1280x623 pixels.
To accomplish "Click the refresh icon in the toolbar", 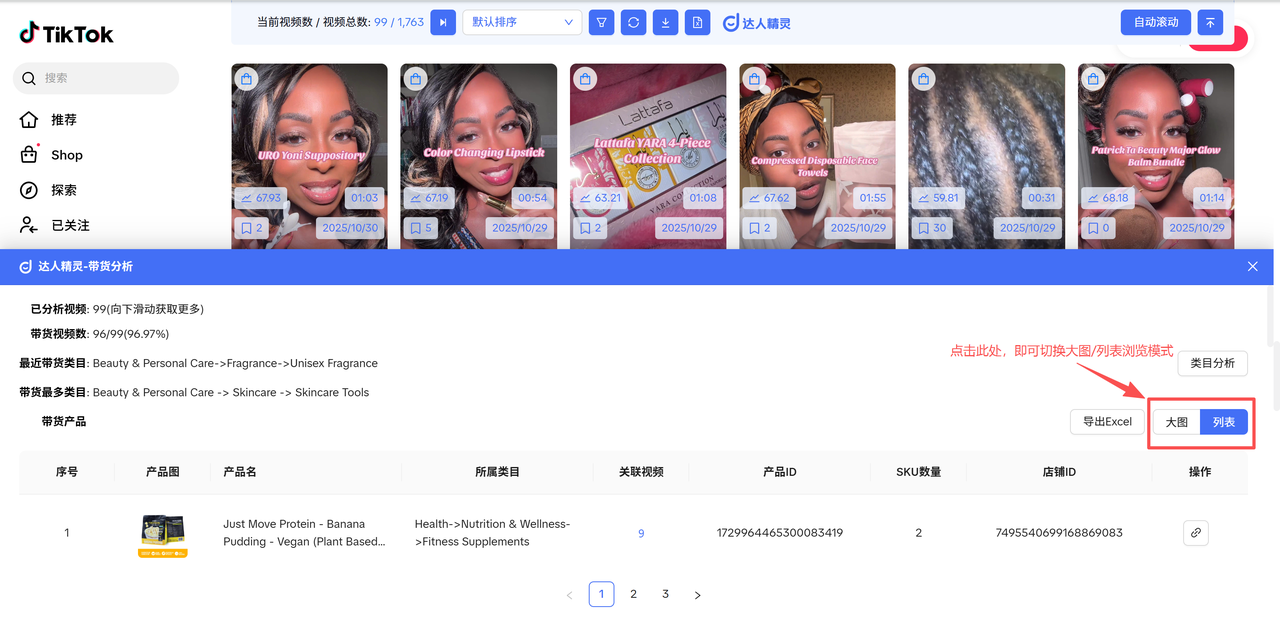I will [x=633, y=22].
